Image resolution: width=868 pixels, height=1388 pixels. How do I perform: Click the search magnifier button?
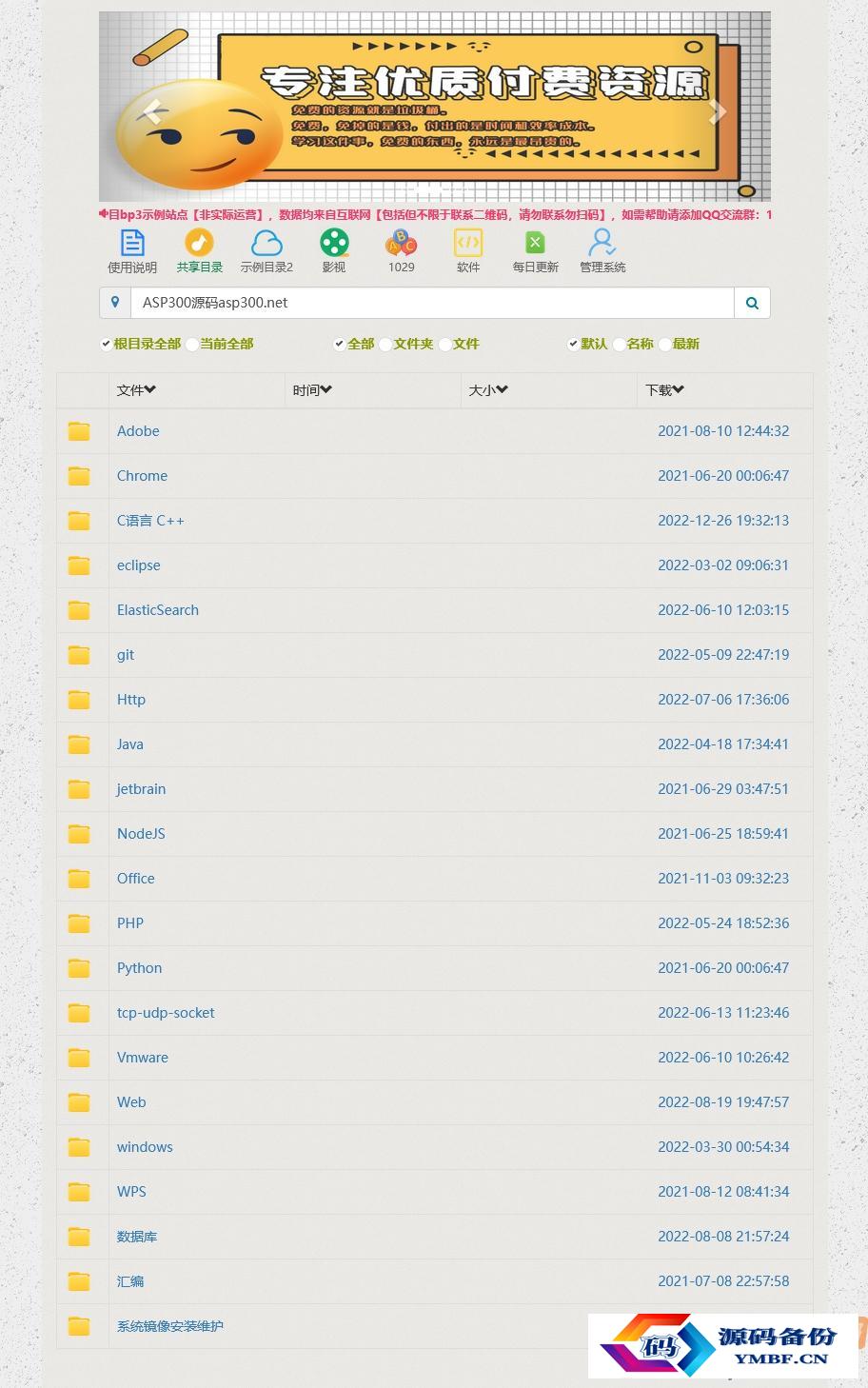point(752,303)
